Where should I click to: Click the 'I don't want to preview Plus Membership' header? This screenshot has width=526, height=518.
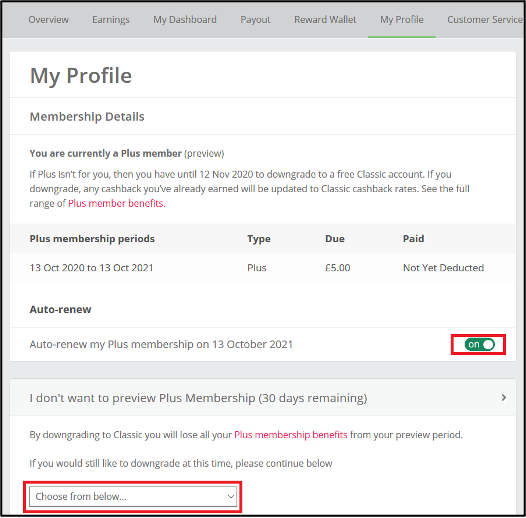(x=263, y=398)
